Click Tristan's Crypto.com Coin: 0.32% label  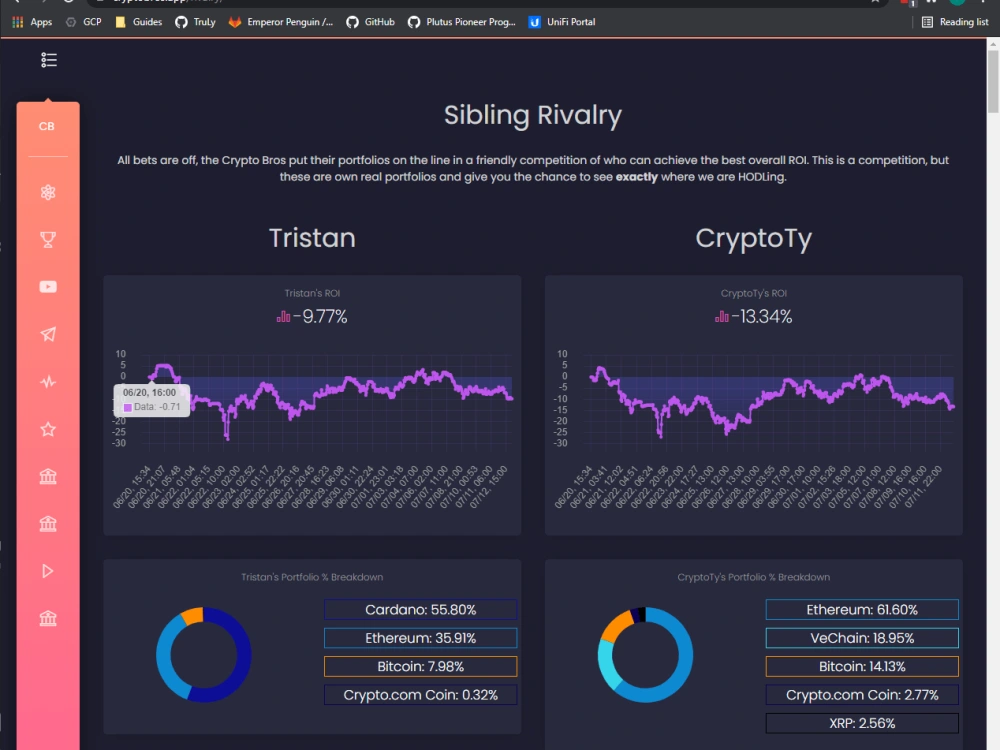click(420, 695)
